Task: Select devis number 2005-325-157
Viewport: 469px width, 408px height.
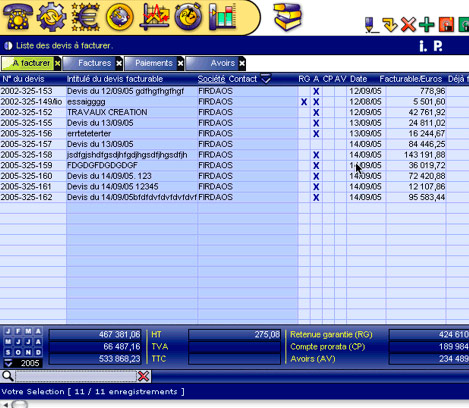Action: click(26, 144)
